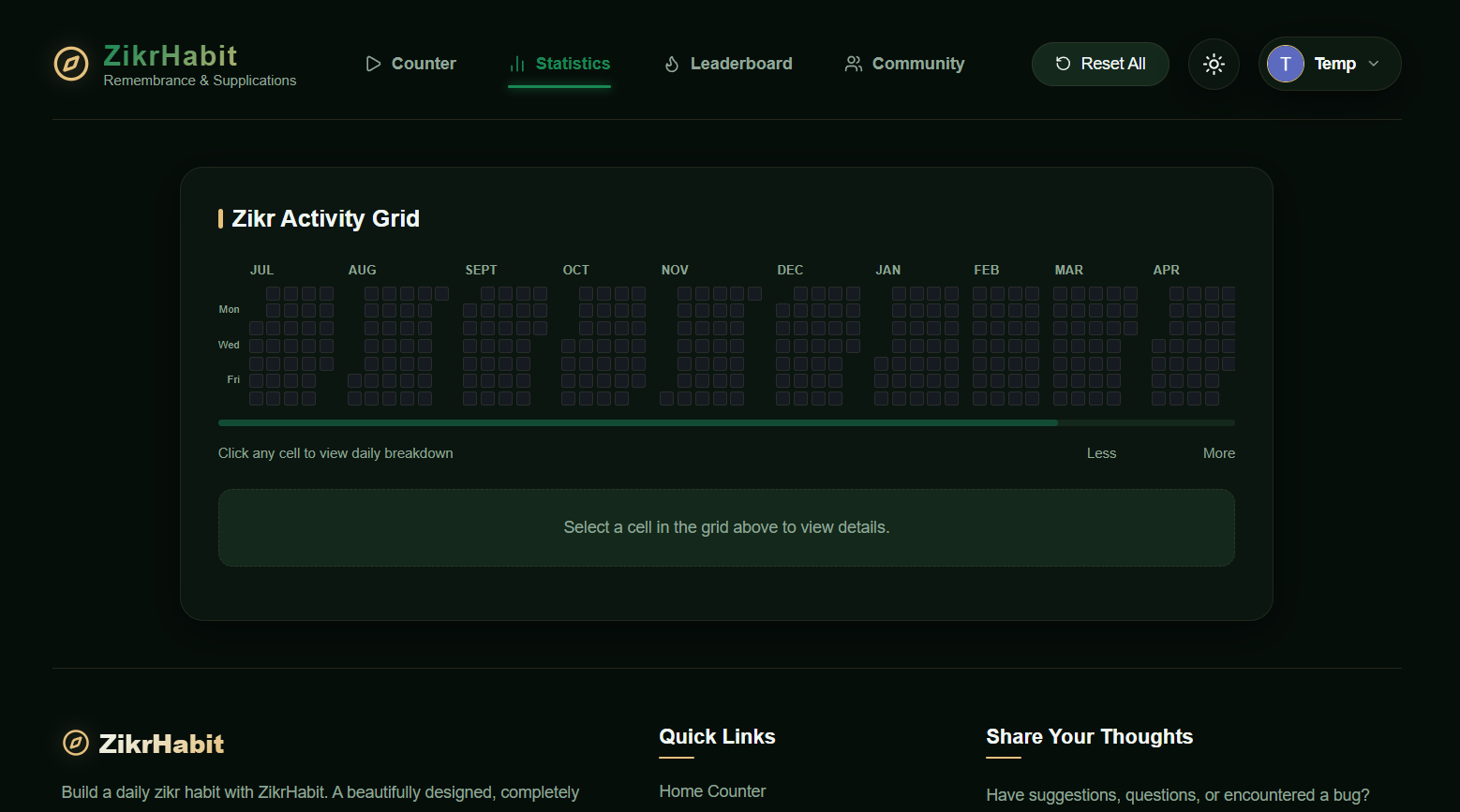Go to the Leaderboard tab
The image size is (1460, 812).
[728, 64]
